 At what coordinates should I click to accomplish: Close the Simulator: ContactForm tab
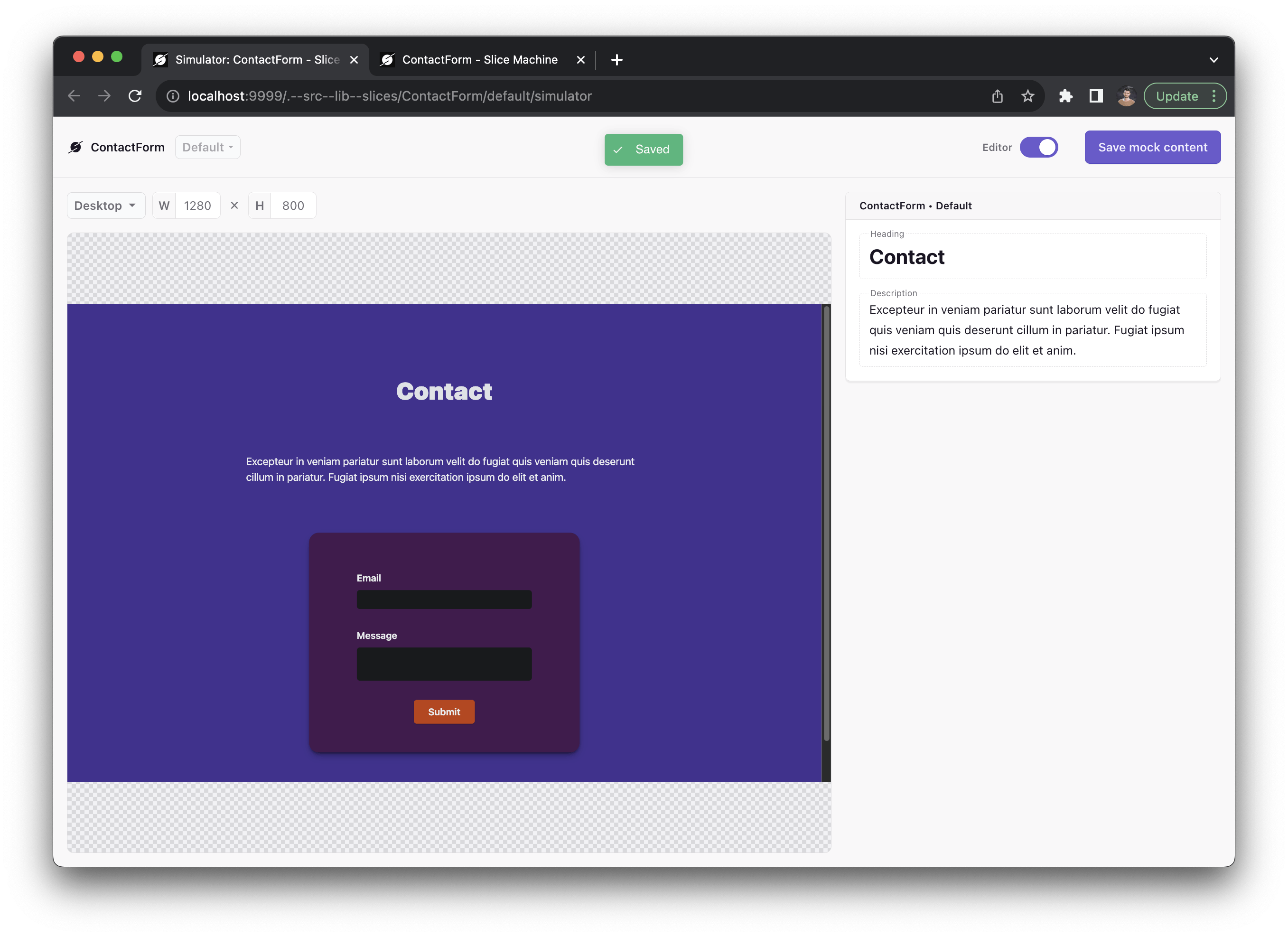pyautogui.click(x=354, y=60)
